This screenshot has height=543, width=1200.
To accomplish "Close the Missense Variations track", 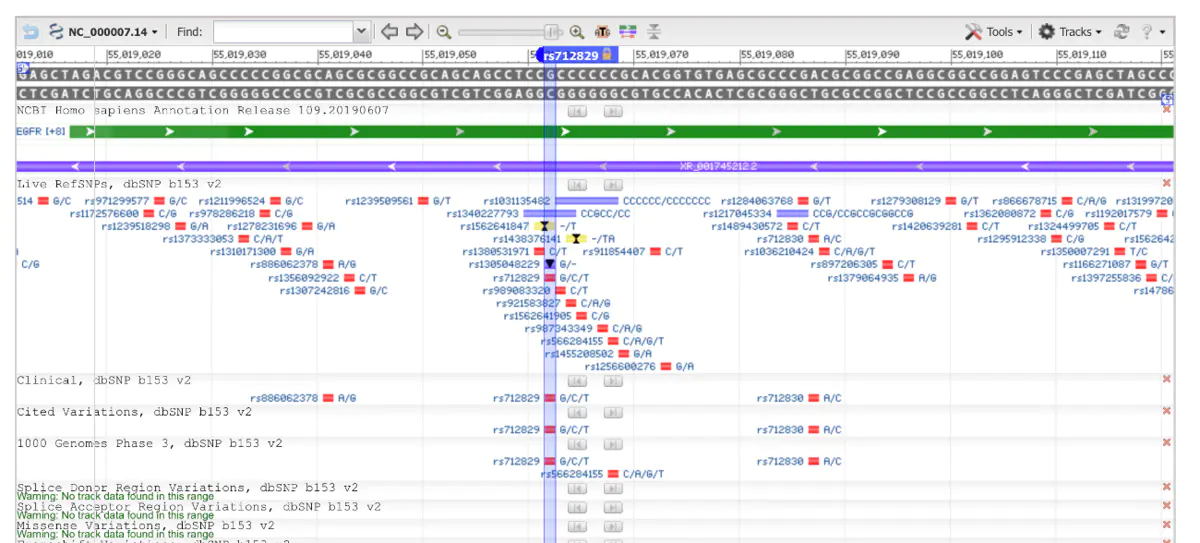I will [1166, 525].
